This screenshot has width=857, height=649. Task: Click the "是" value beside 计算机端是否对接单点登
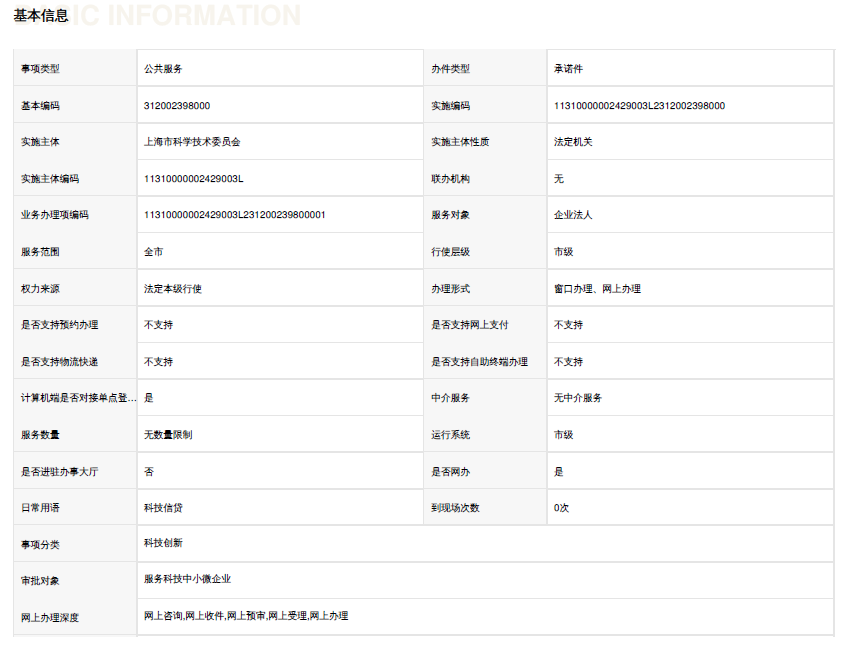pyautogui.click(x=149, y=398)
